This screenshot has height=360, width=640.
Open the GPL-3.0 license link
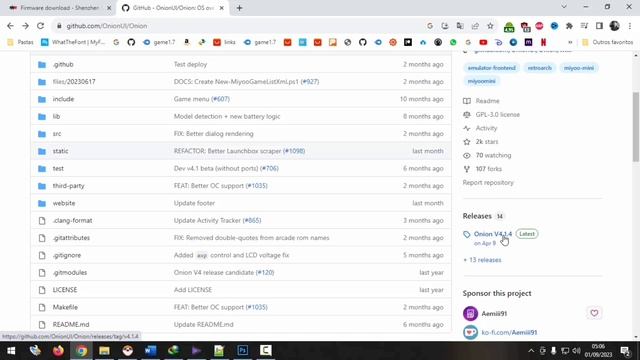pos(498,115)
